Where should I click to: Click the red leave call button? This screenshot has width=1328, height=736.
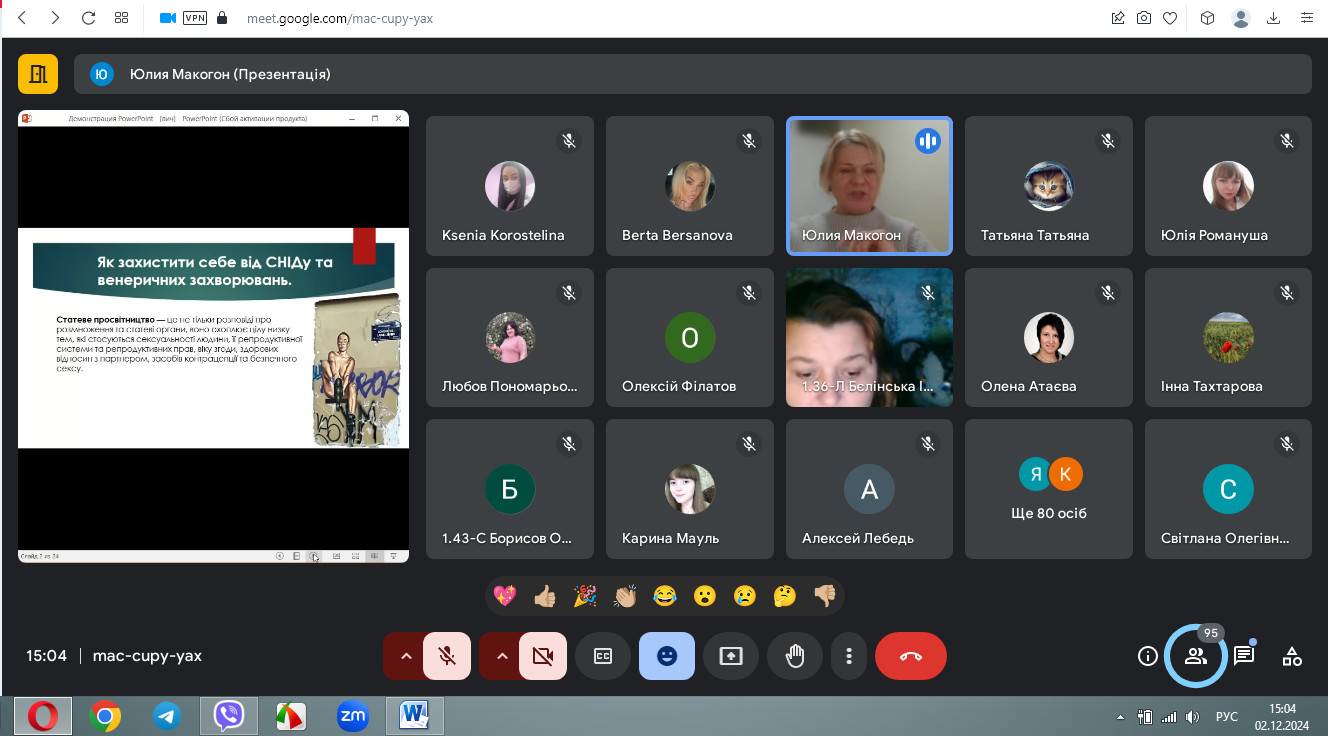[910, 656]
